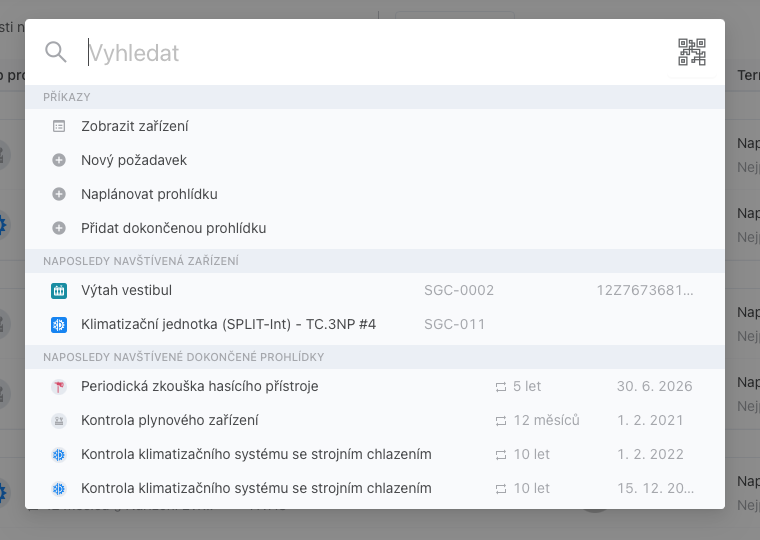Open Výtah vestibul device SGC-0002

tap(127, 291)
